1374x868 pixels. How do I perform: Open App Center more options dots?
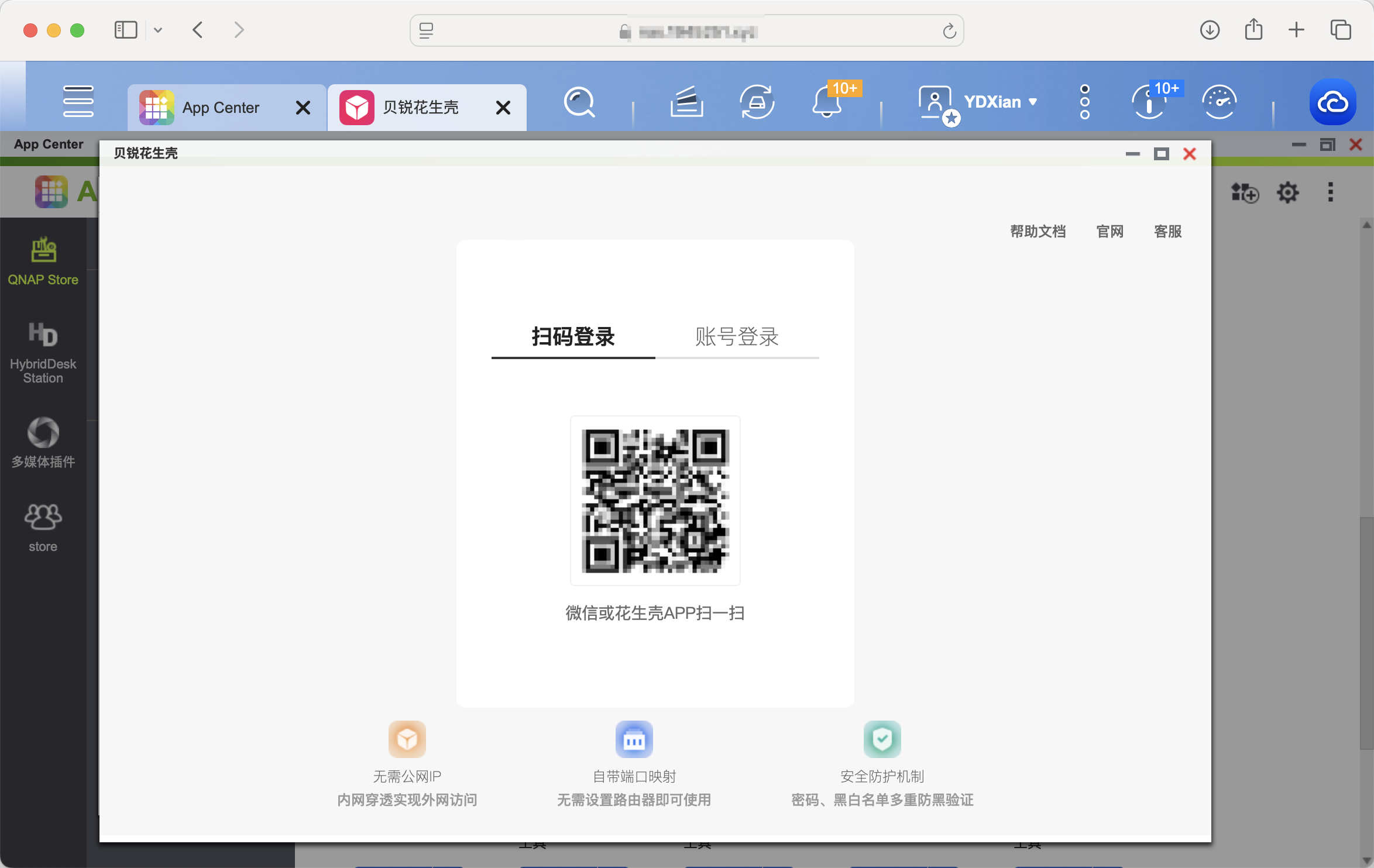click(1331, 192)
